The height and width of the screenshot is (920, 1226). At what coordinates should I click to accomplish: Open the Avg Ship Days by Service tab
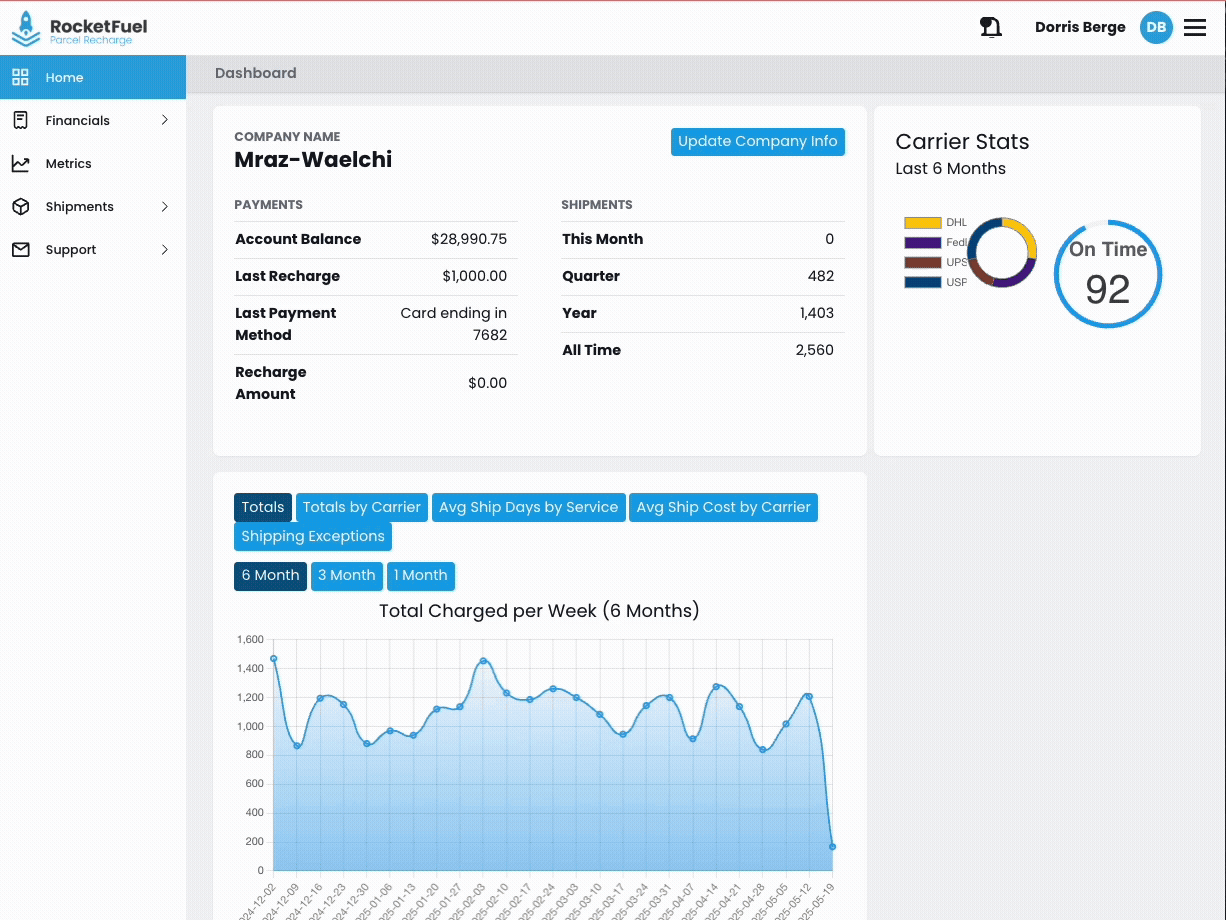528,507
